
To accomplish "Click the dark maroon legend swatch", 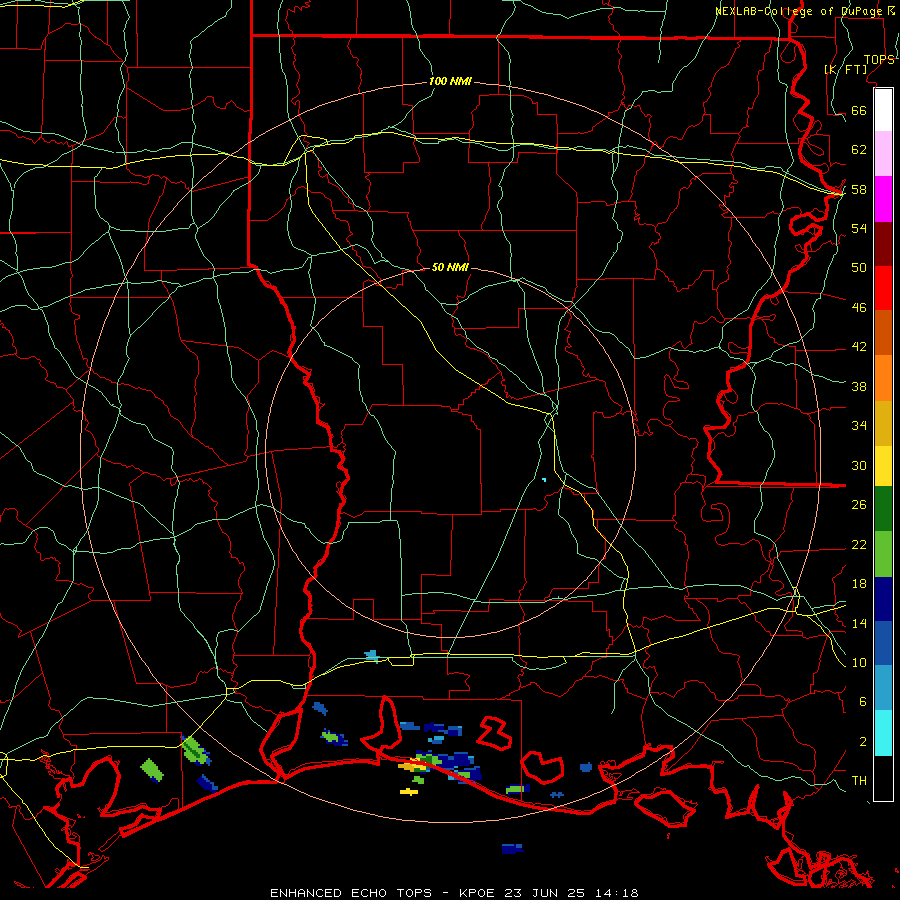I will point(883,244).
